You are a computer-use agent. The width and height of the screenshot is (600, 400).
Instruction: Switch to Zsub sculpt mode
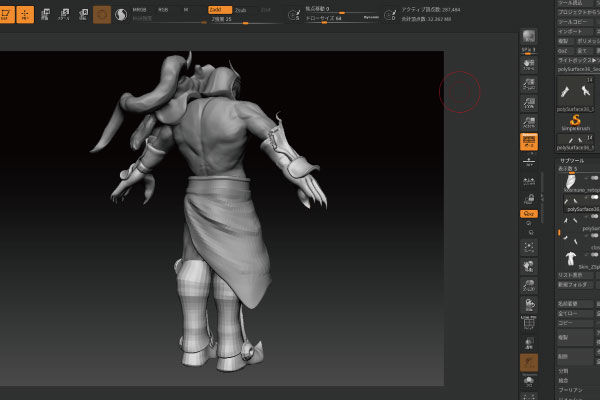(x=241, y=10)
